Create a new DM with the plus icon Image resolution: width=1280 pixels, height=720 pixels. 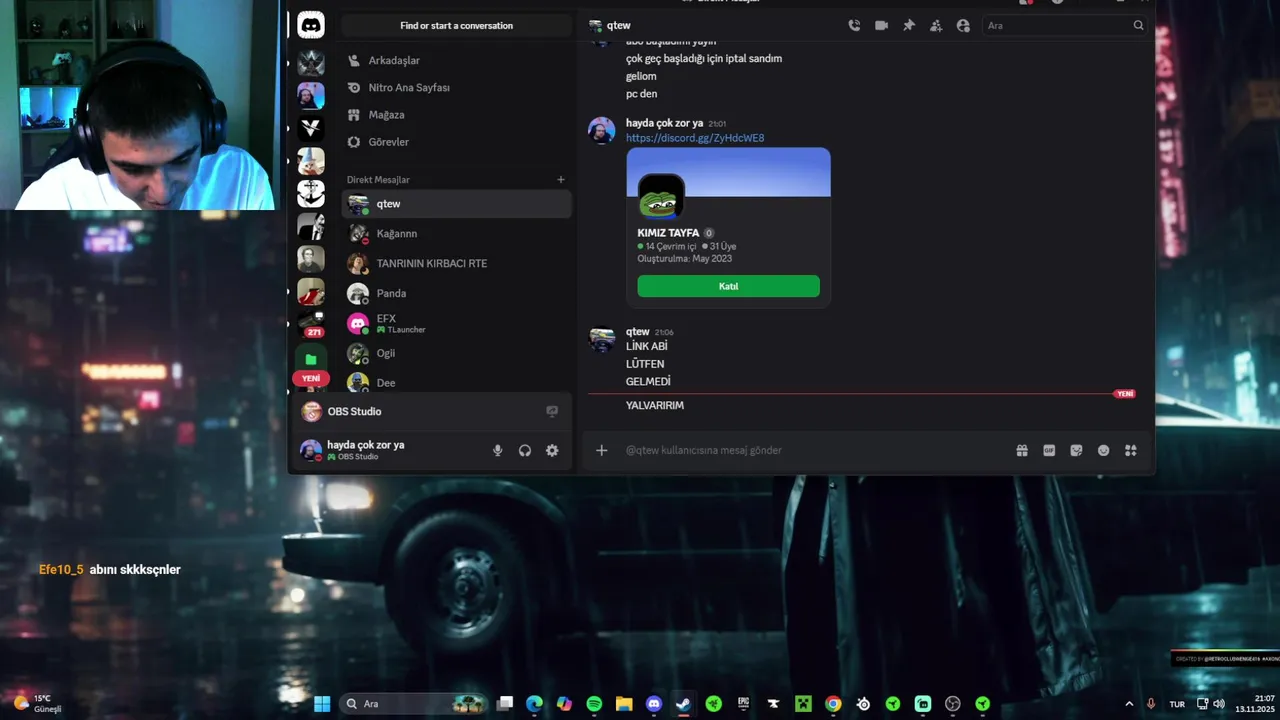point(561,180)
